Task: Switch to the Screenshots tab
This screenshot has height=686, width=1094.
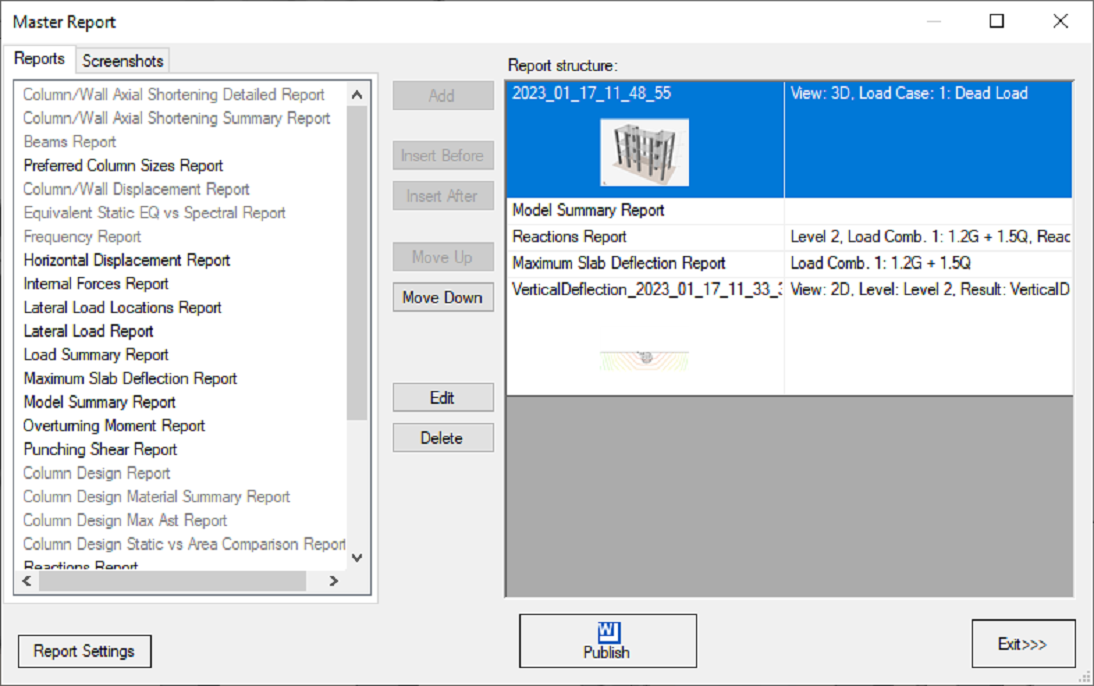Action: [x=123, y=61]
